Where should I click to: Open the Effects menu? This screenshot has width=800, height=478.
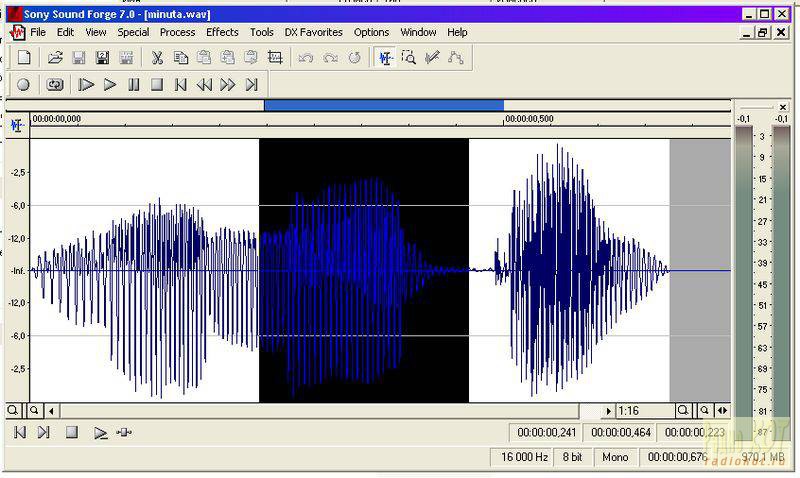(x=222, y=32)
